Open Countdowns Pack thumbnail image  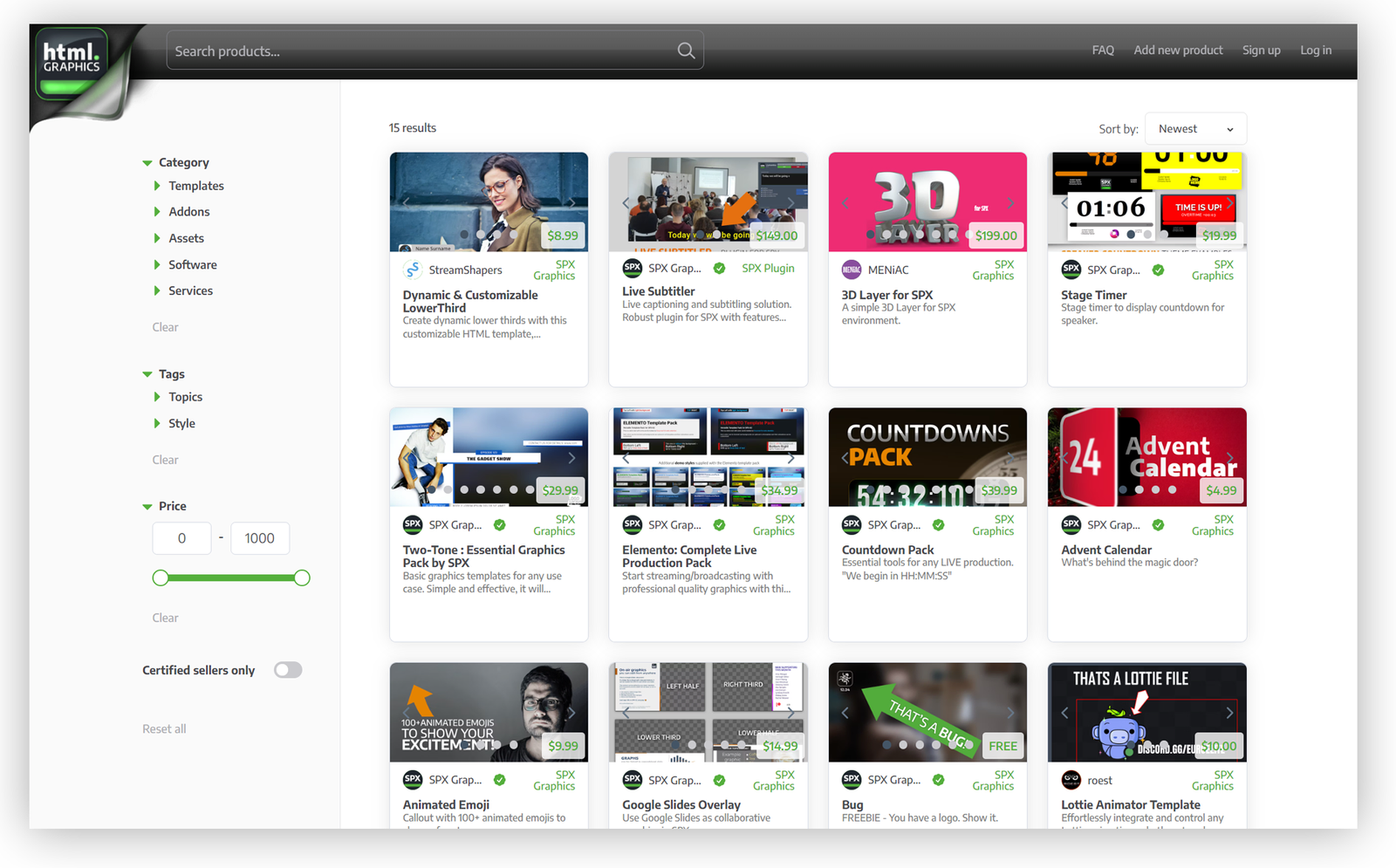(927, 457)
